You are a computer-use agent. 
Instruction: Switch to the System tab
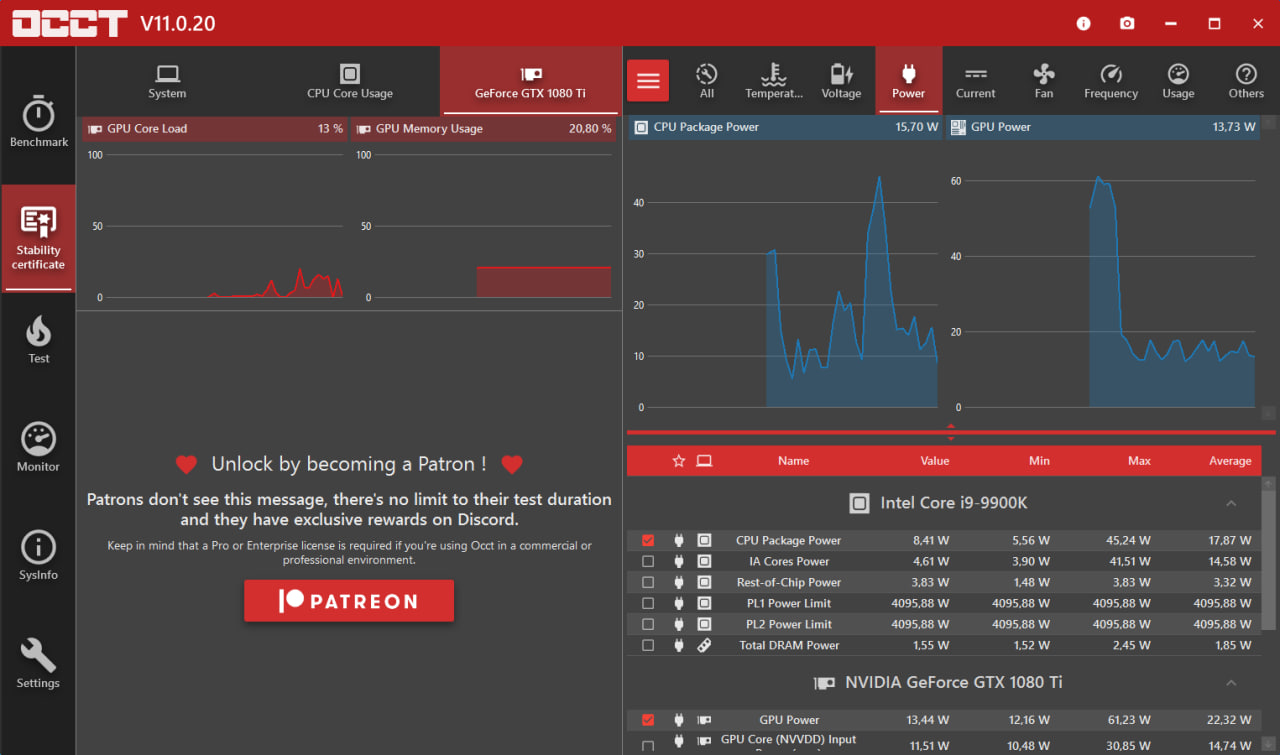pyautogui.click(x=167, y=81)
